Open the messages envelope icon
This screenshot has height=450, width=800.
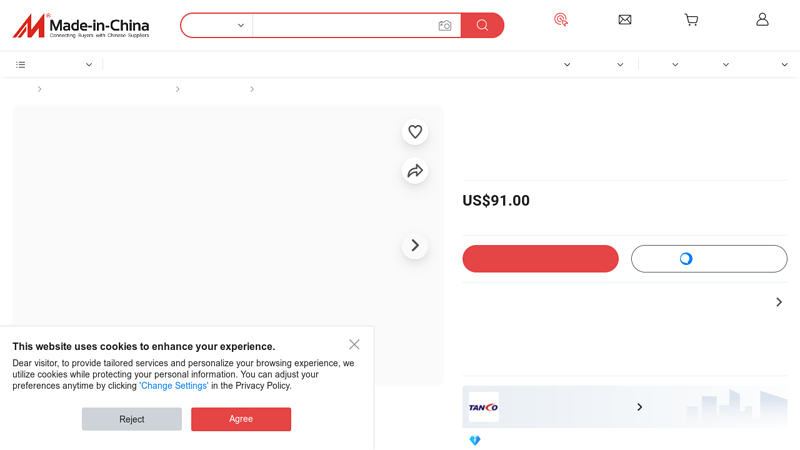pos(625,20)
